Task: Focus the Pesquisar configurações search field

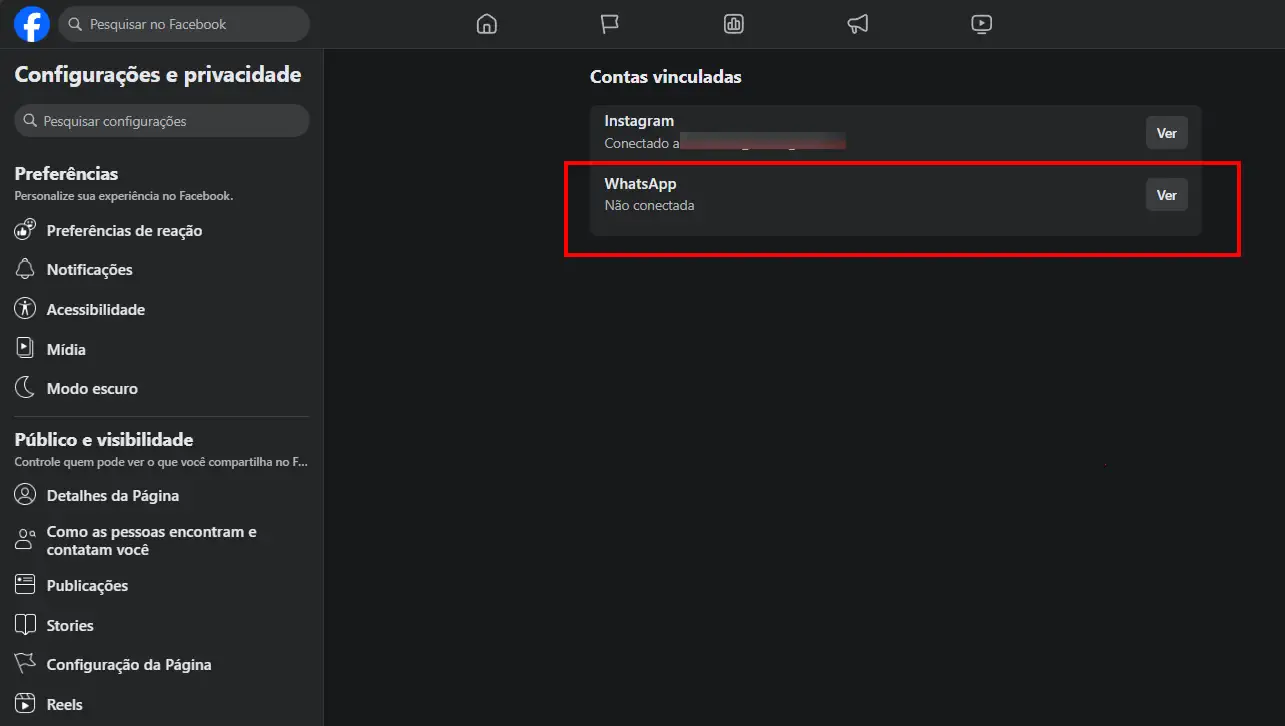Action: (162, 121)
